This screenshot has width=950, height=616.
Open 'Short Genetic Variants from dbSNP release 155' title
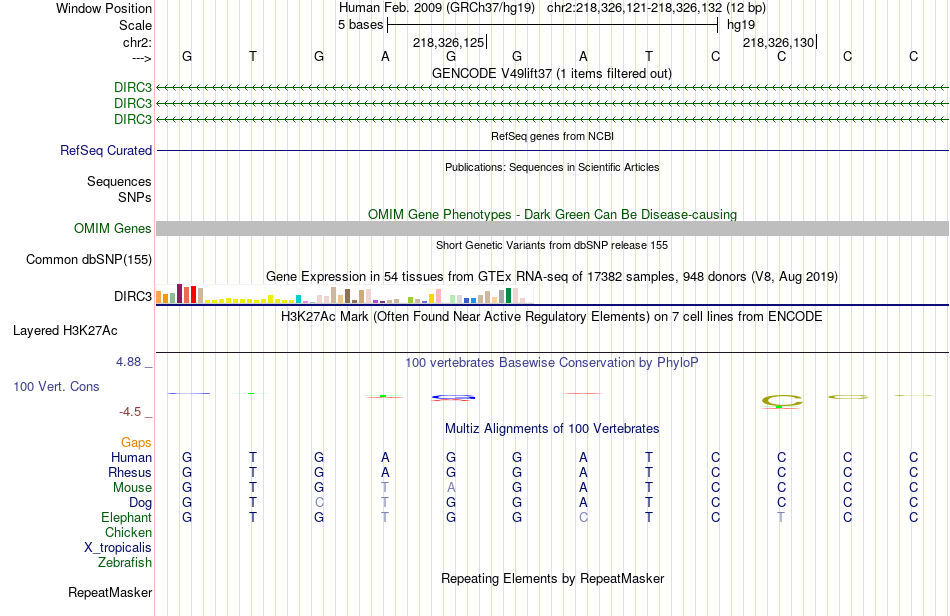tap(552, 245)
